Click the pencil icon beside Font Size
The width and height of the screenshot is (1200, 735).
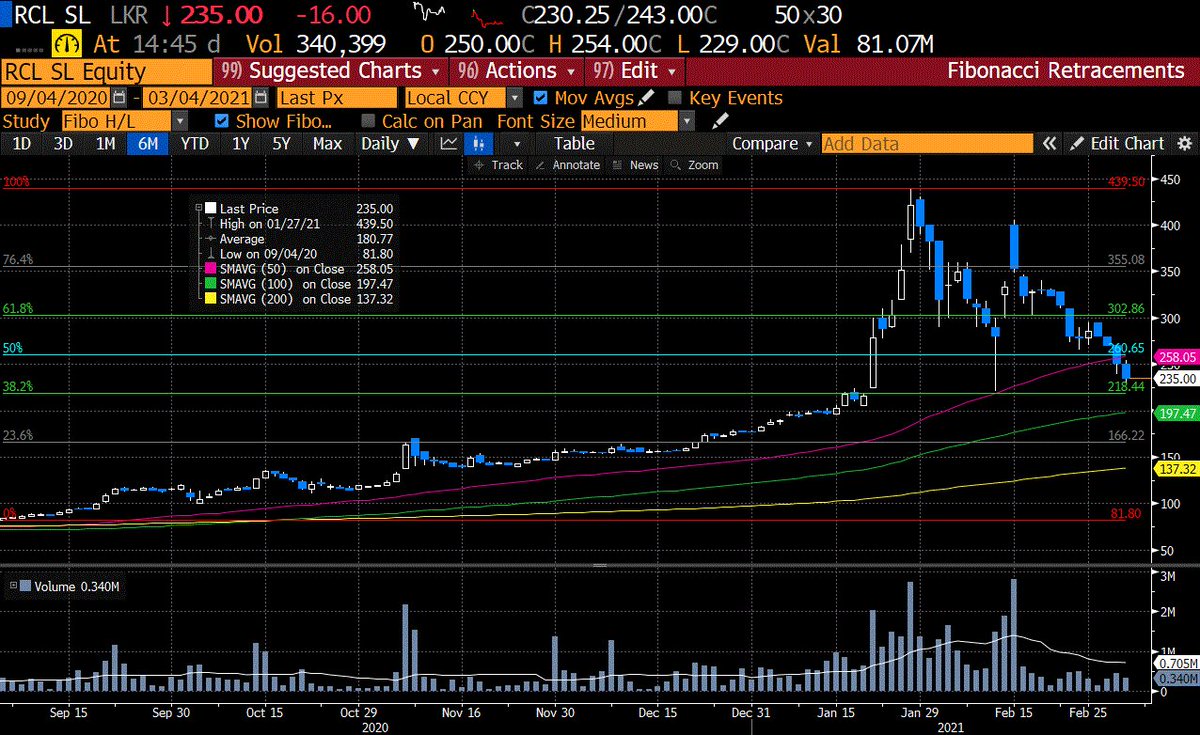[719, 121]
